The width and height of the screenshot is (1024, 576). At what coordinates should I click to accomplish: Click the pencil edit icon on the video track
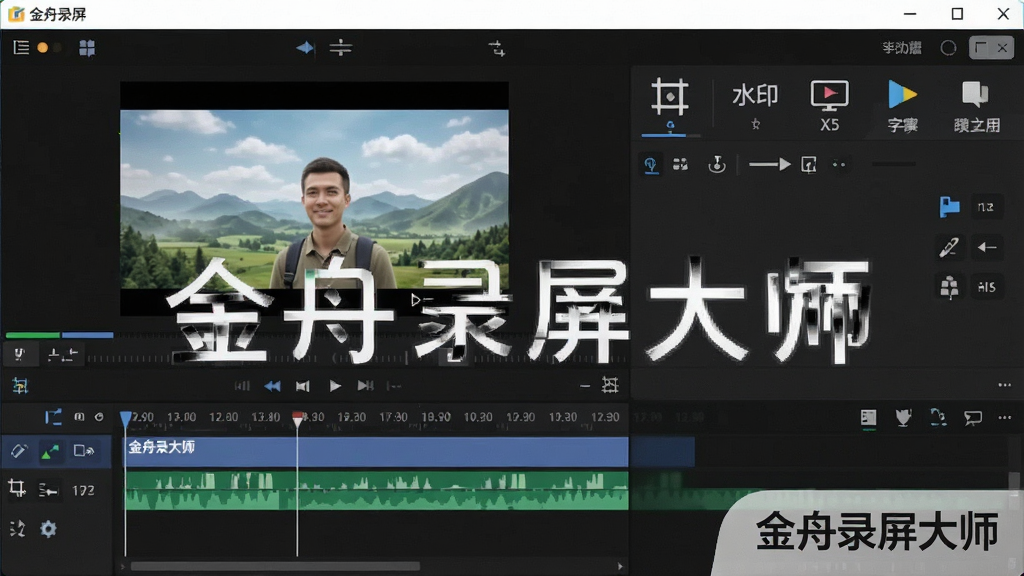(19, 451)
